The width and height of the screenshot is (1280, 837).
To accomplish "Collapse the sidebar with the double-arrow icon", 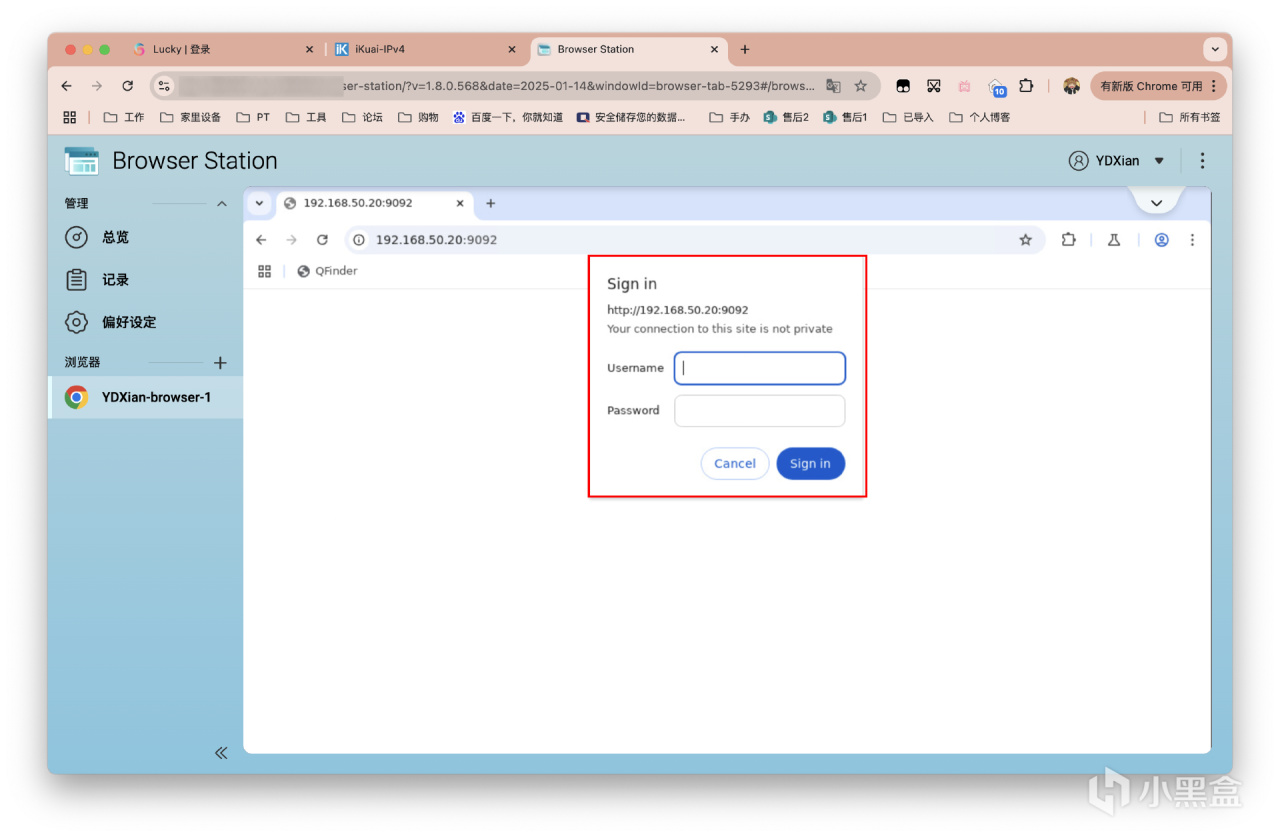I will pos(221,753).
